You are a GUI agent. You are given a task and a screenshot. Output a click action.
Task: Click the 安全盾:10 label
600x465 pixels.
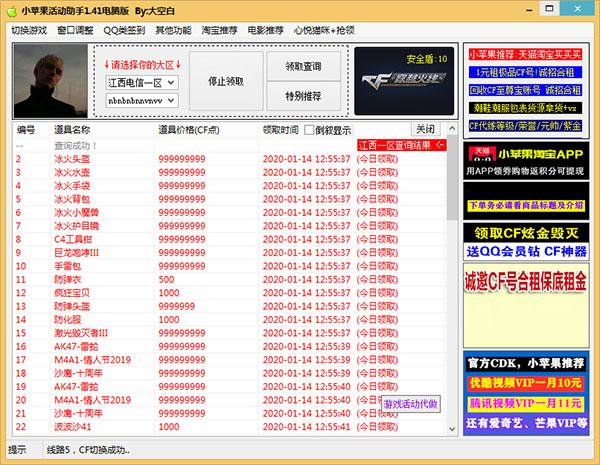tap(427, 59)
